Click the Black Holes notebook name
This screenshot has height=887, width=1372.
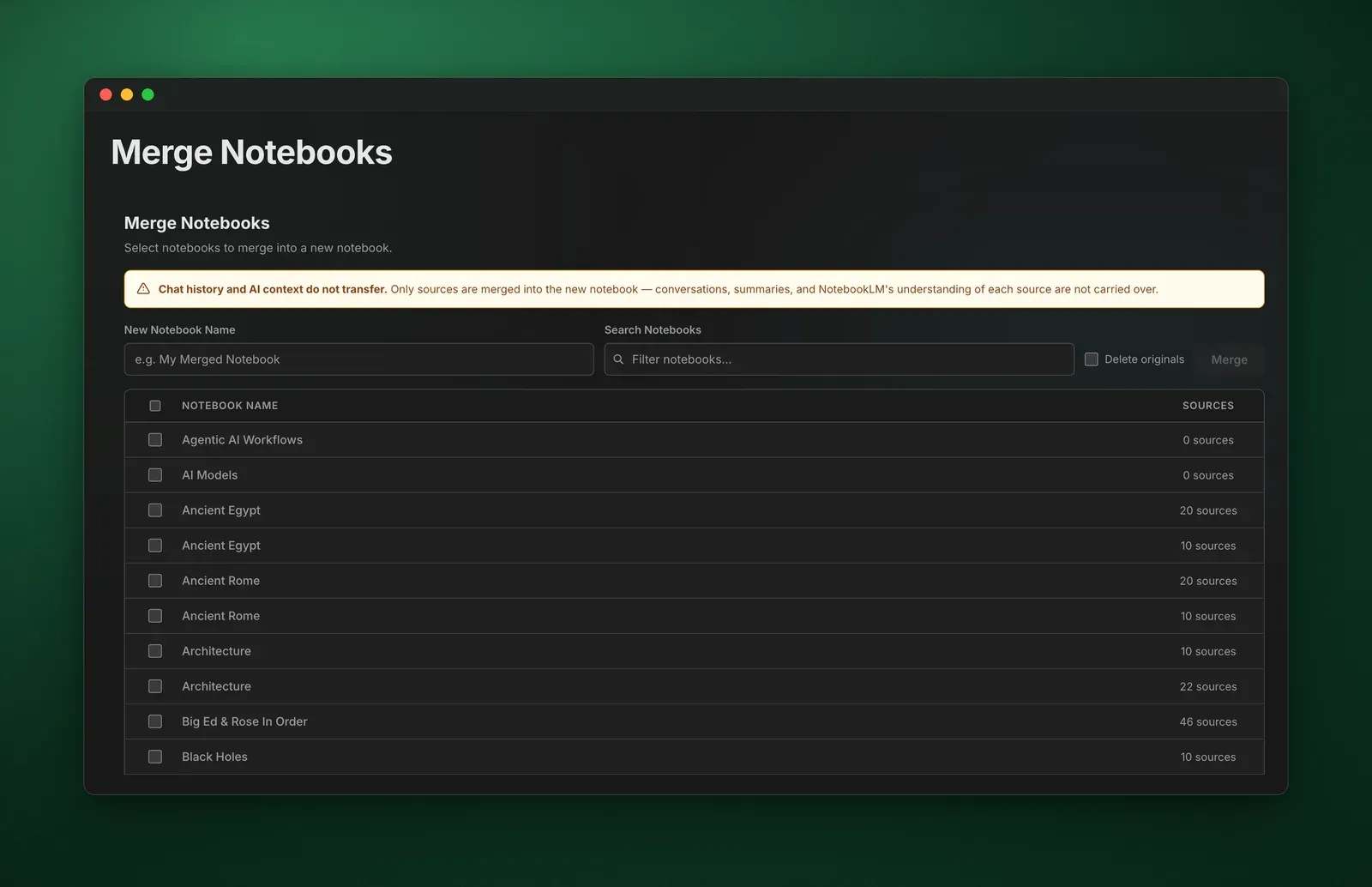point(214,757)
